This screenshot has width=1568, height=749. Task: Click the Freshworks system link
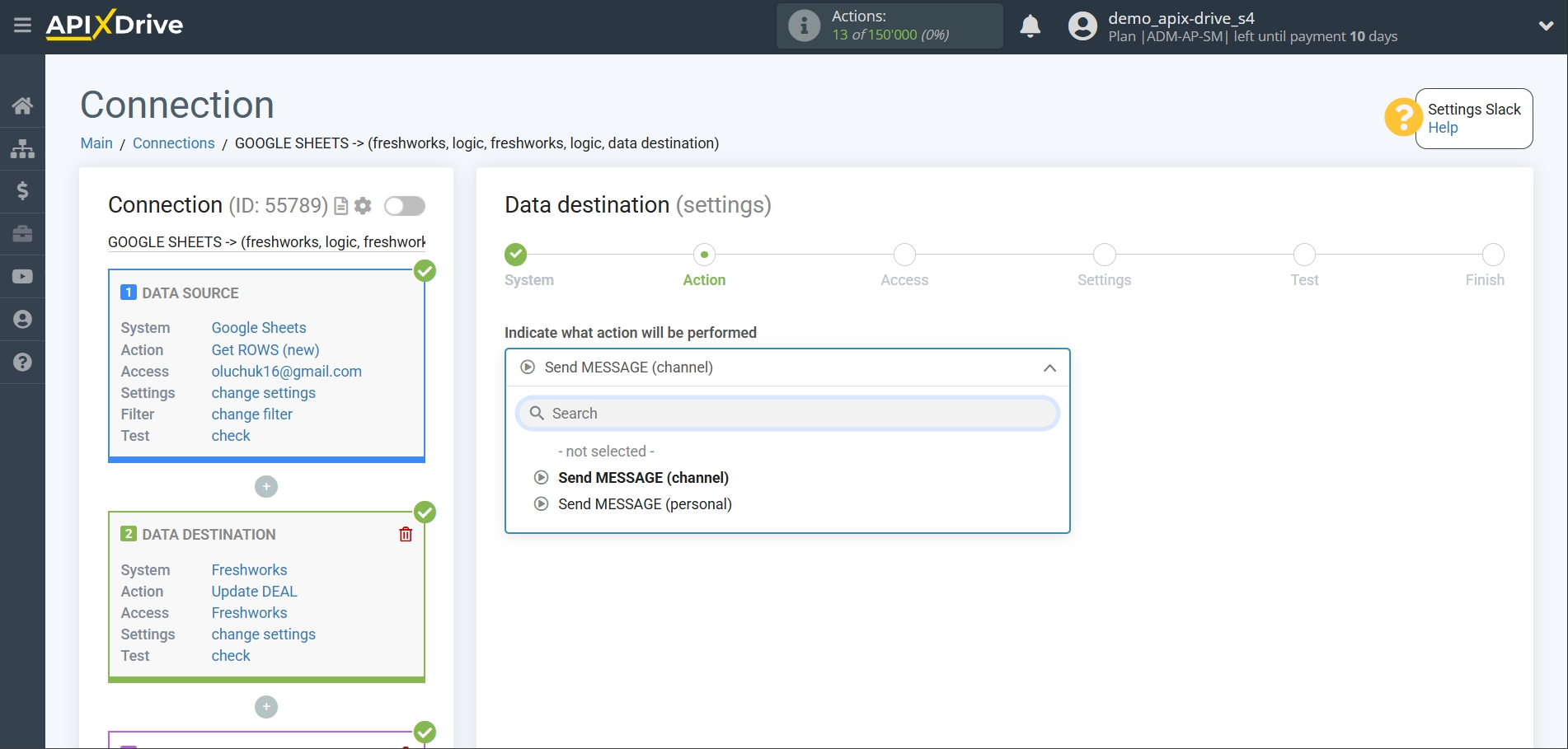(249, 570)
